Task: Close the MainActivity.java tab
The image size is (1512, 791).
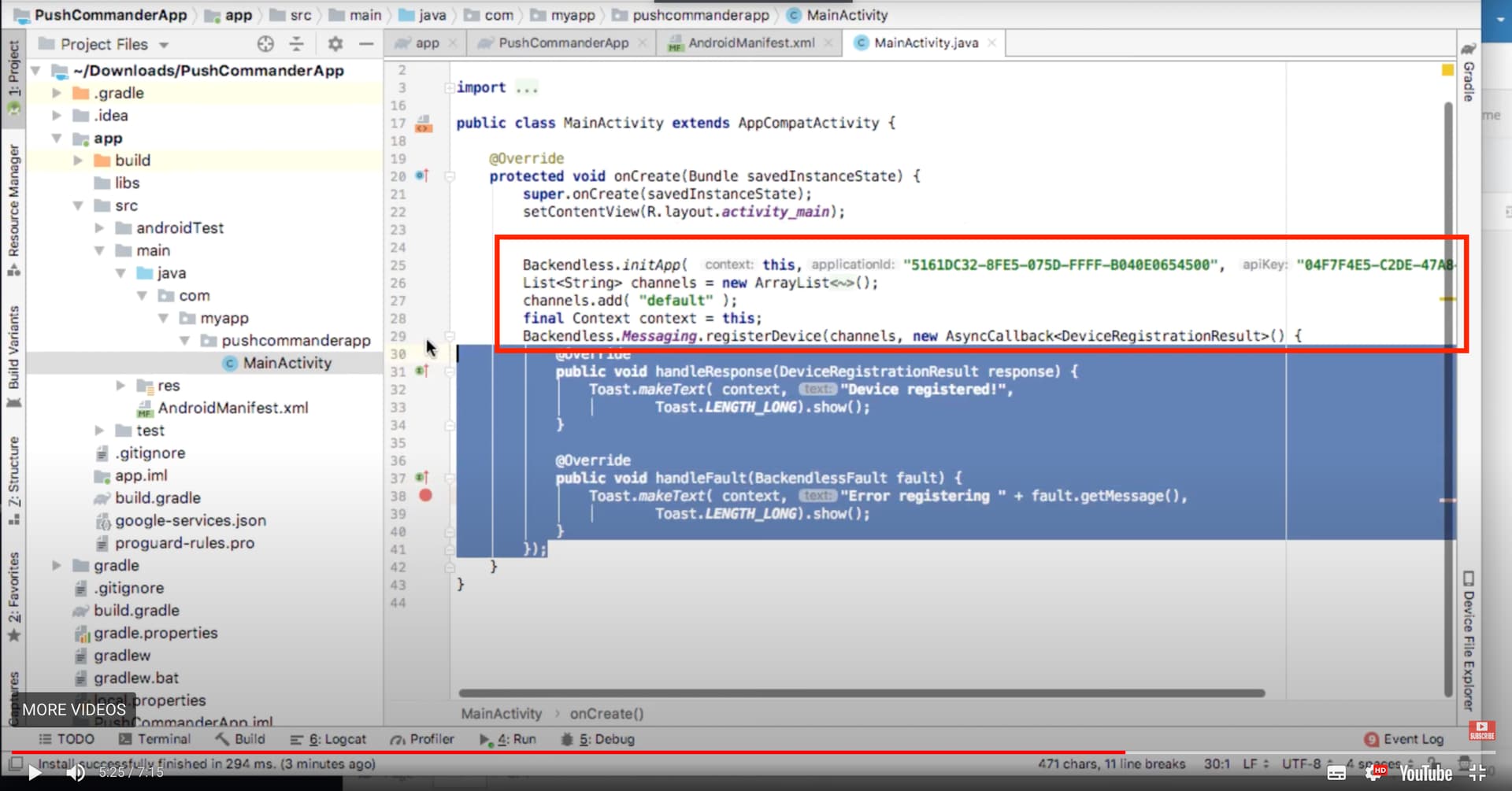Action: (x=992, y=43)
